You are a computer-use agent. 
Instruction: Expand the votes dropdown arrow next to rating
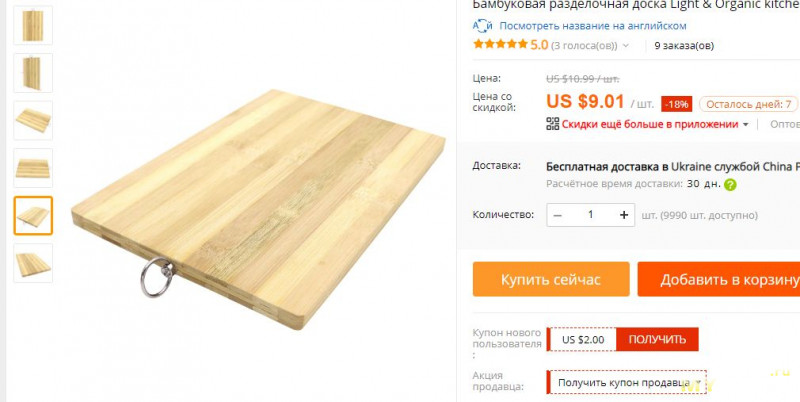pos(626,45)
